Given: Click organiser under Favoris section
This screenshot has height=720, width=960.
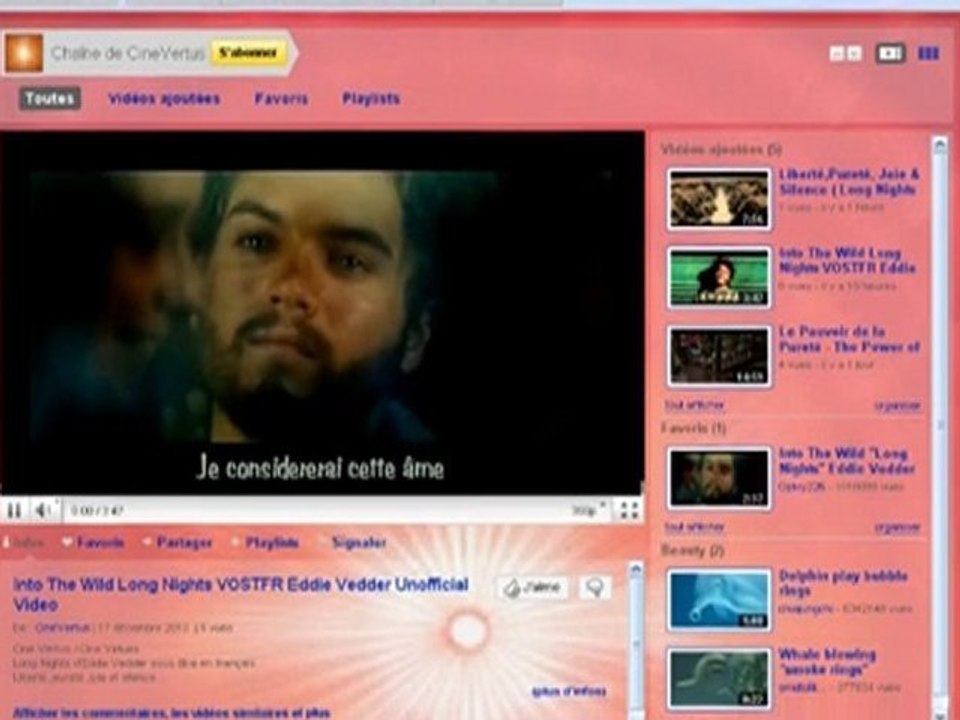Looking at the screenshot, I should pos(898,527).
